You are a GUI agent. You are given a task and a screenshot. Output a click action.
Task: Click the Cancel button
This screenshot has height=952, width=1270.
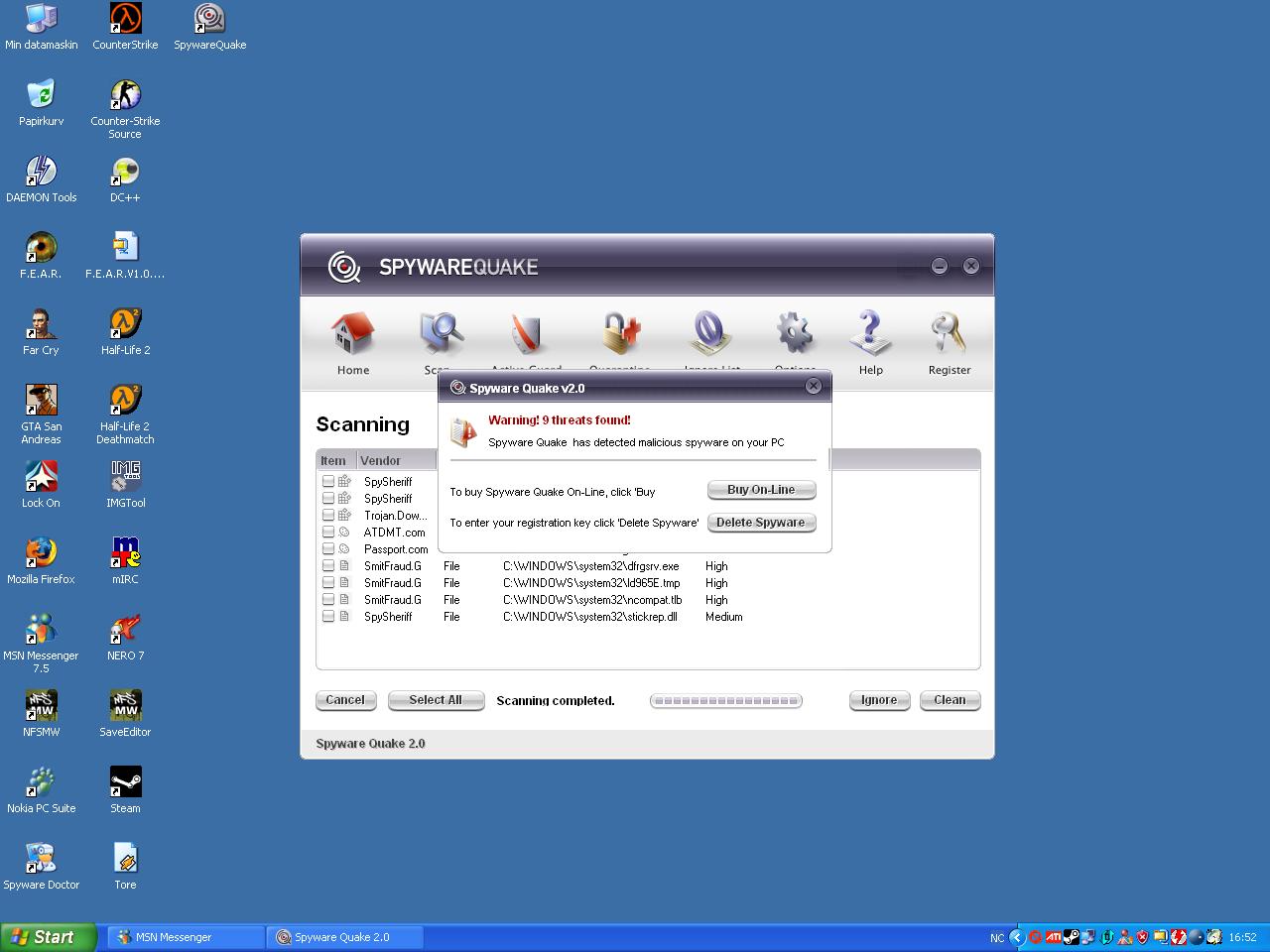click(x=345, y=700)
